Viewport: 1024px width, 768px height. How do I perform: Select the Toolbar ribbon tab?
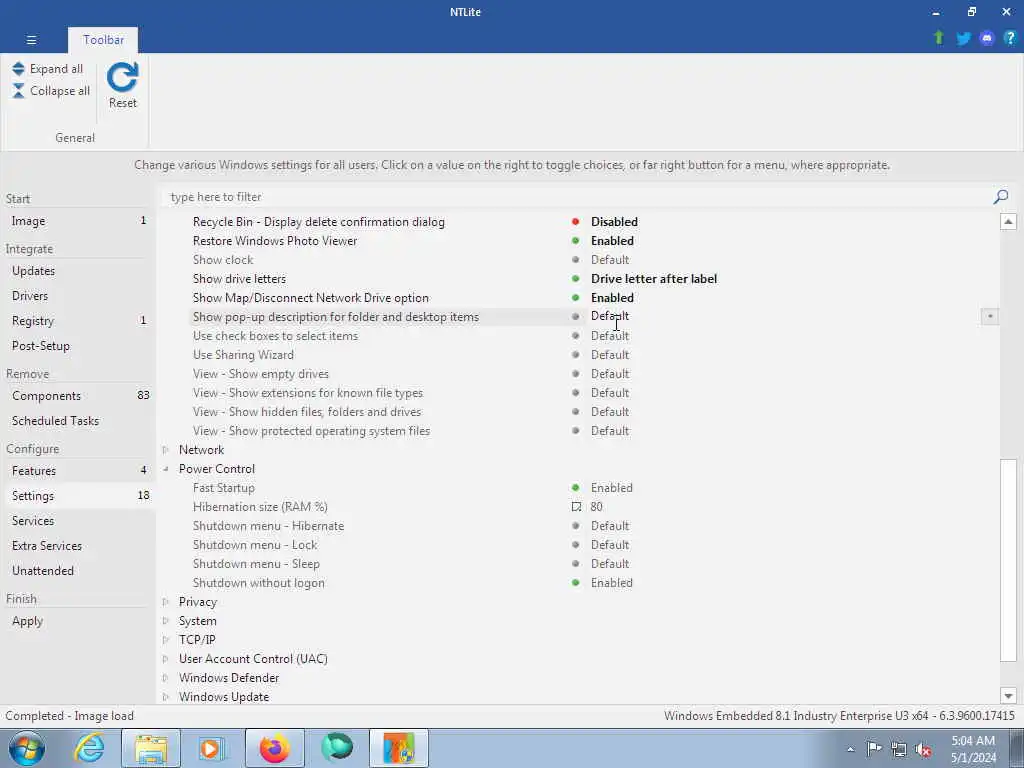103,40
